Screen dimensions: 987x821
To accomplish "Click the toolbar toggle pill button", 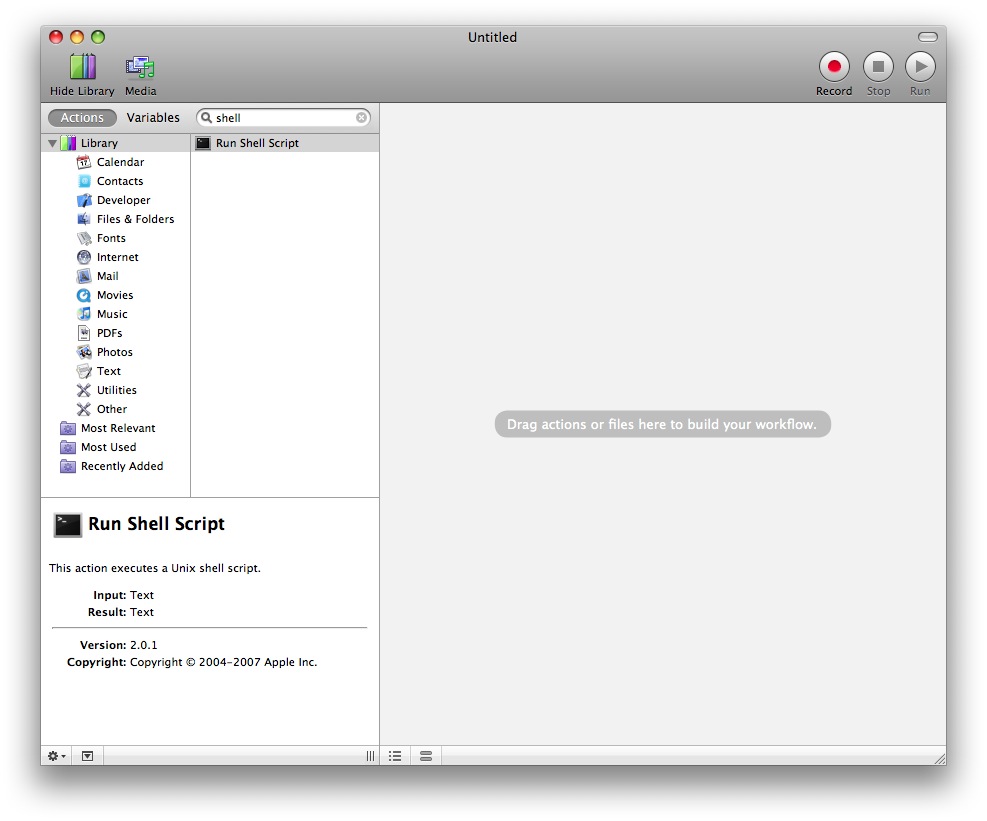I will [x=927, y=37].
